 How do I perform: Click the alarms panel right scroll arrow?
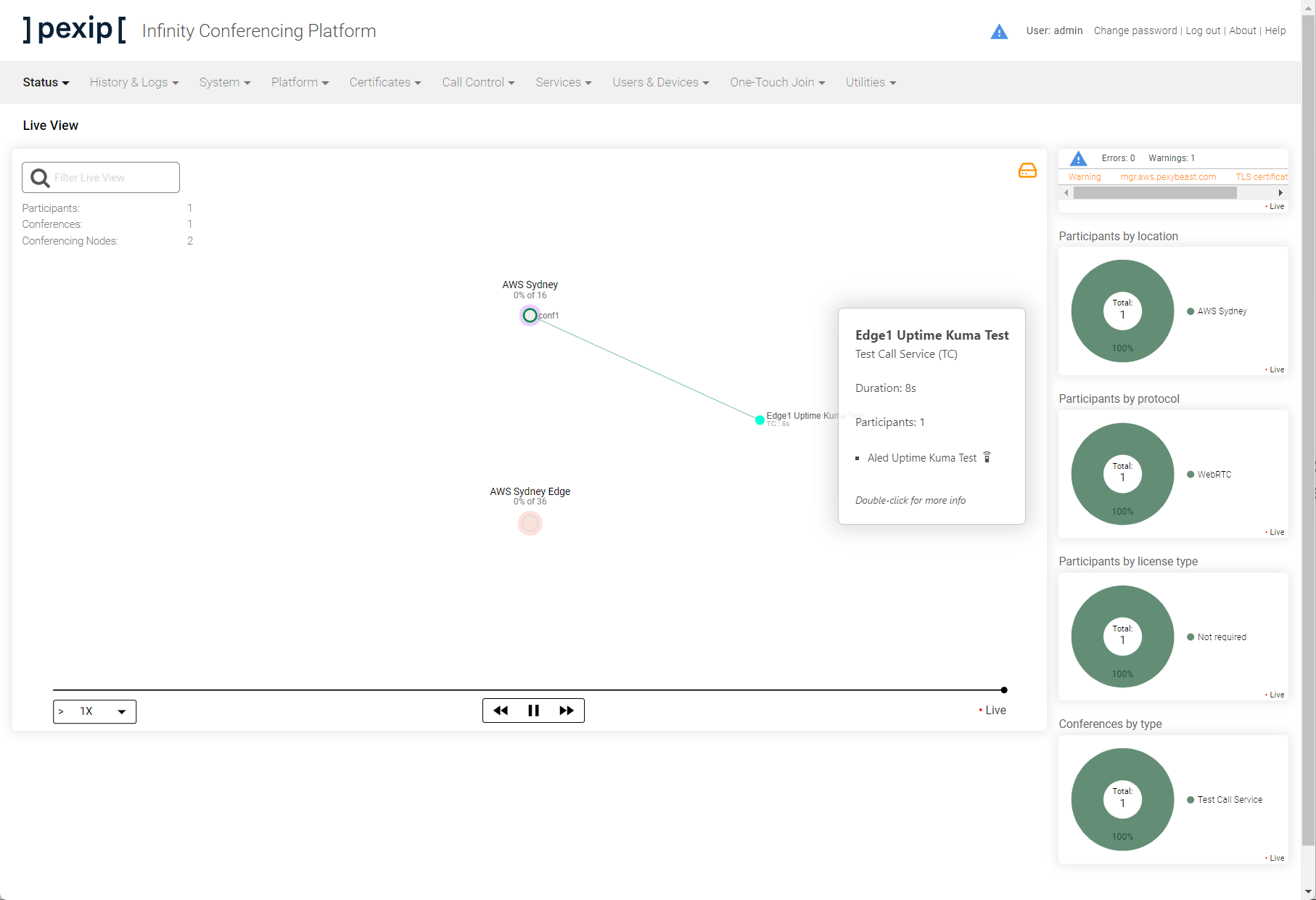1280,193
